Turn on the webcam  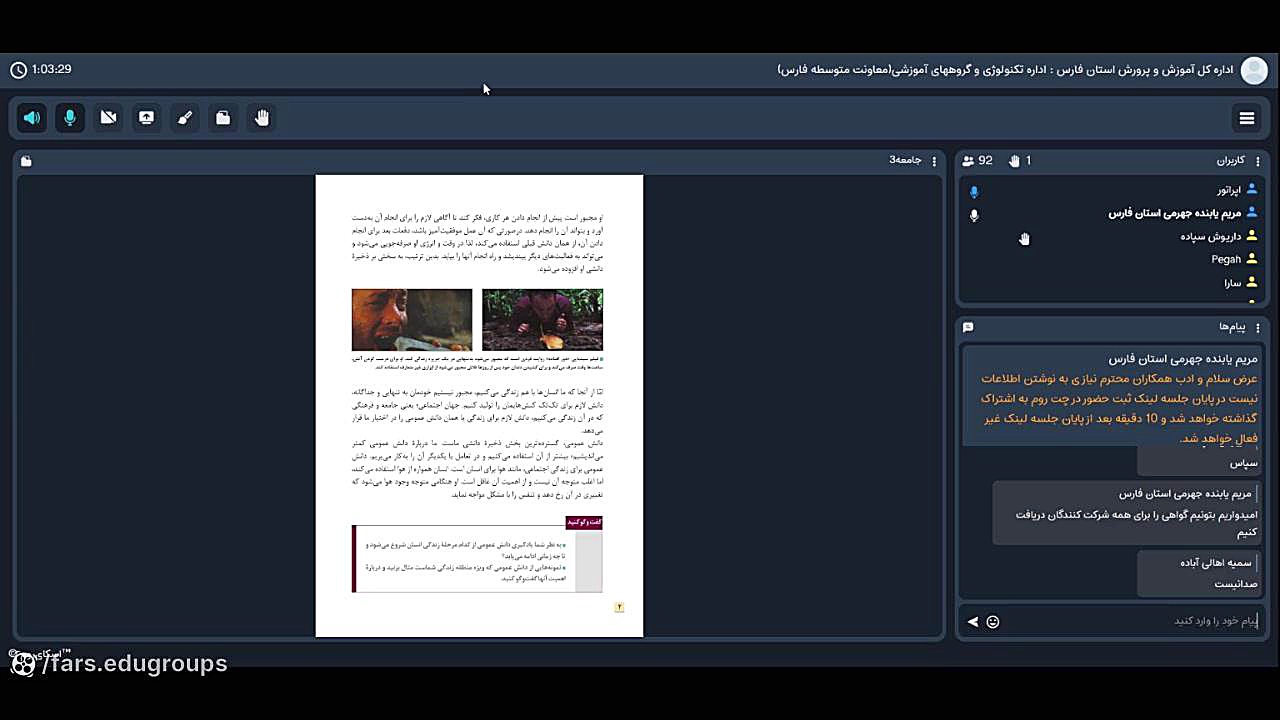108,118
